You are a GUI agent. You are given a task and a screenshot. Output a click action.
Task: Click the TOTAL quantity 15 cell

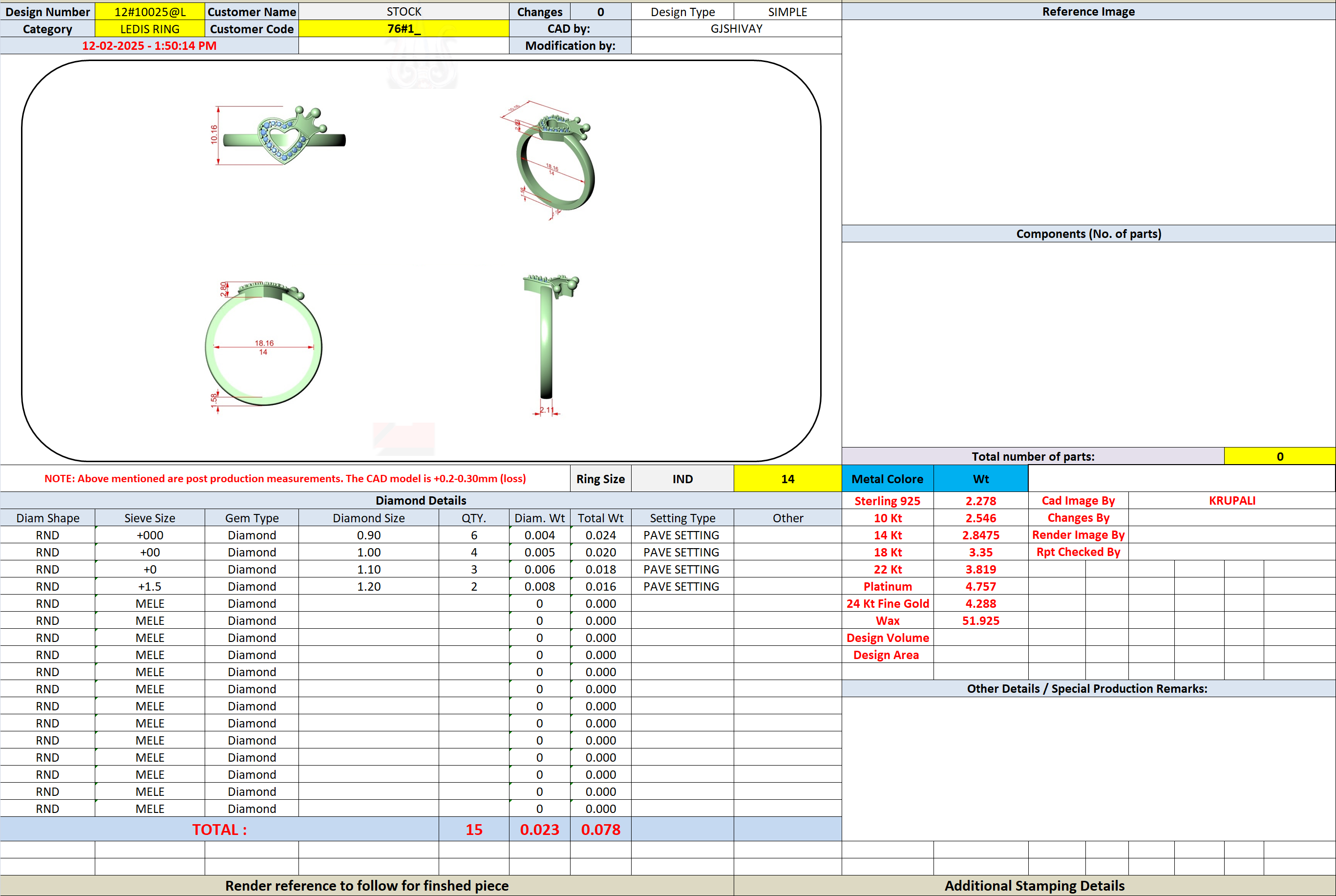(x=473, y=829)
